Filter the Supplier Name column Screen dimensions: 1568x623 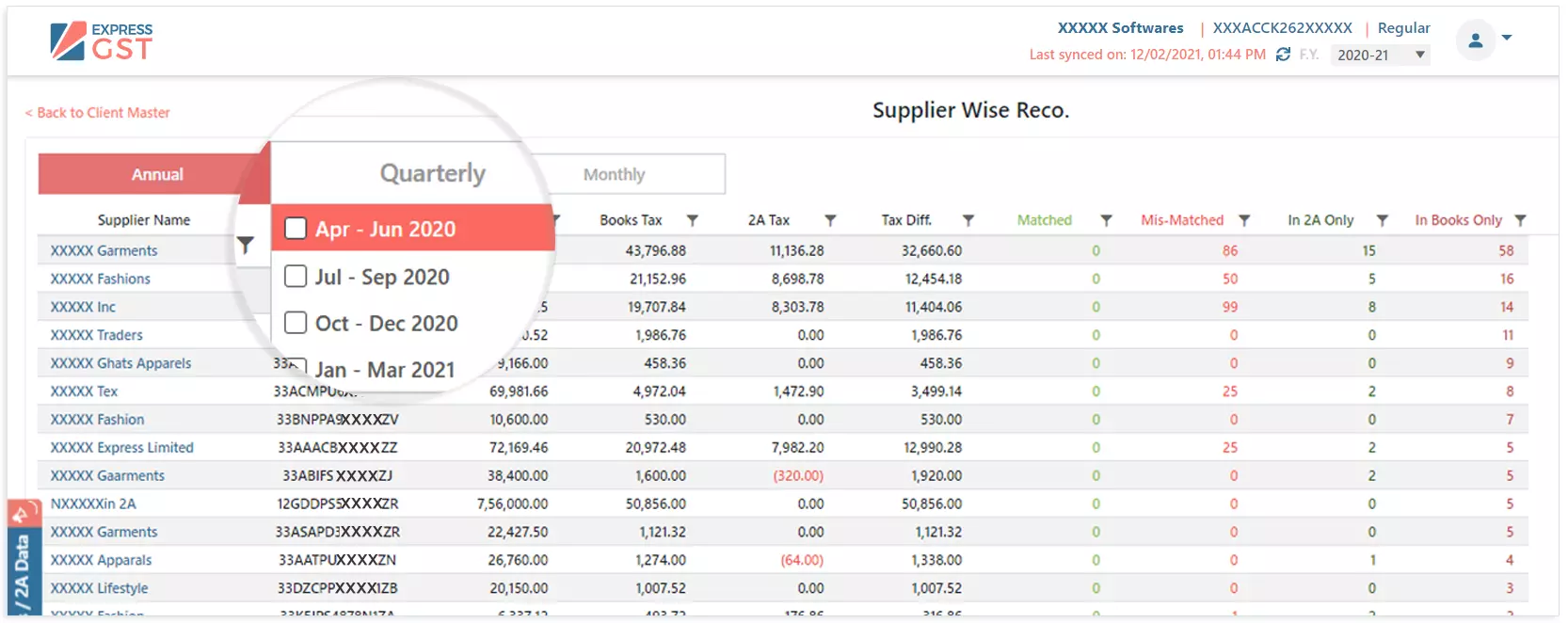click(x=245, y=245)
